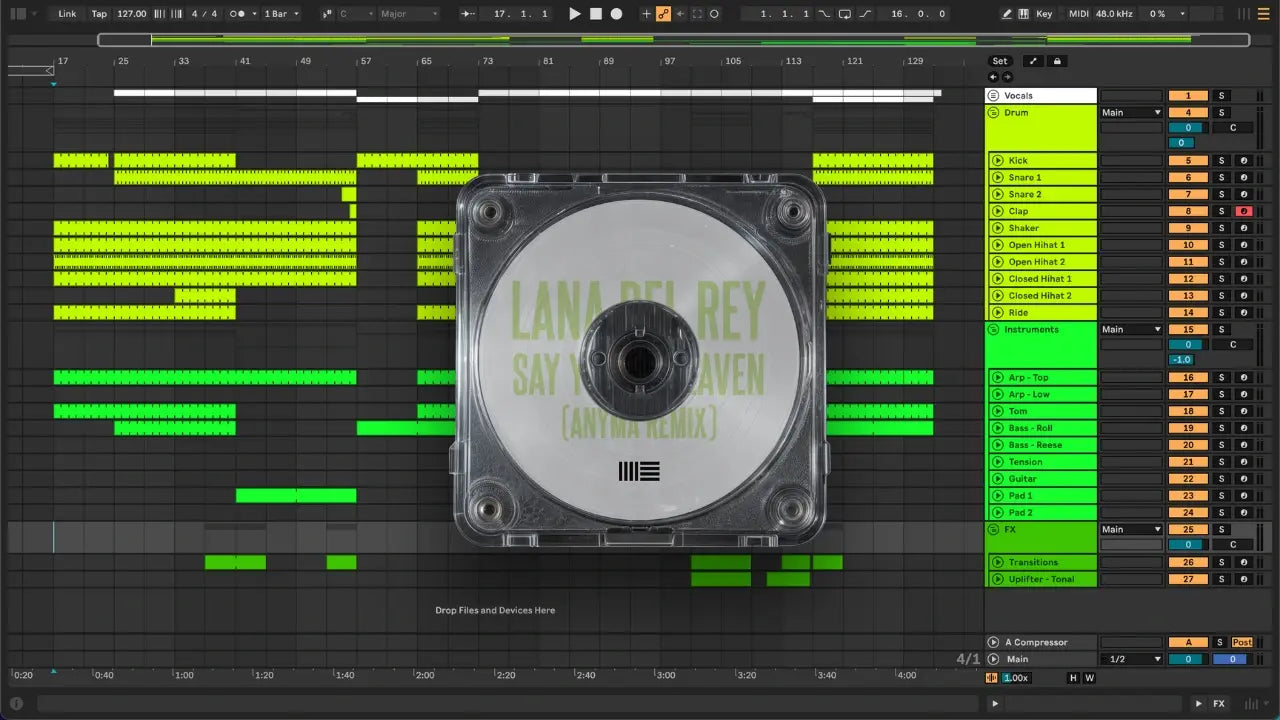The image size is (1280, 720).
Task: Click the Lock Envelopes padlock icon
Action: pos(1057,61)
